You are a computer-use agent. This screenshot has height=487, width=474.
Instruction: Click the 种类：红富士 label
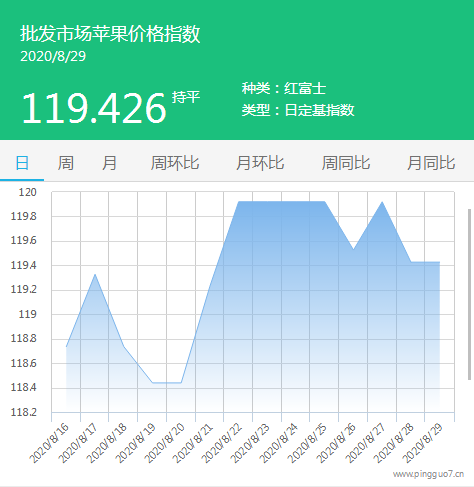(x=284, y=88)
